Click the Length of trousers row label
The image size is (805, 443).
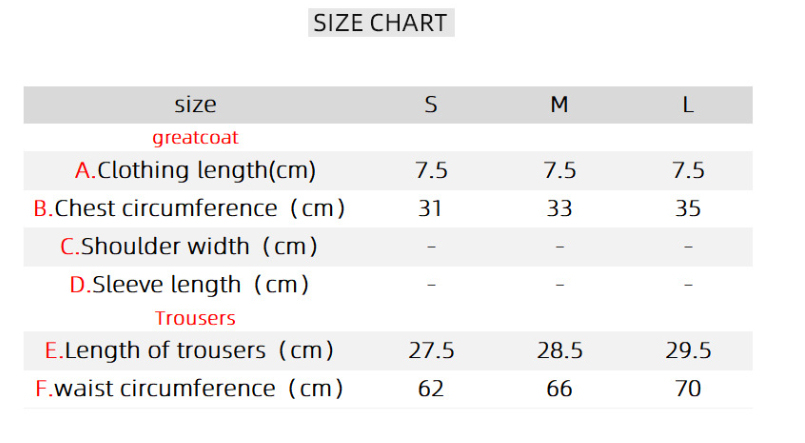coord(189,350)
